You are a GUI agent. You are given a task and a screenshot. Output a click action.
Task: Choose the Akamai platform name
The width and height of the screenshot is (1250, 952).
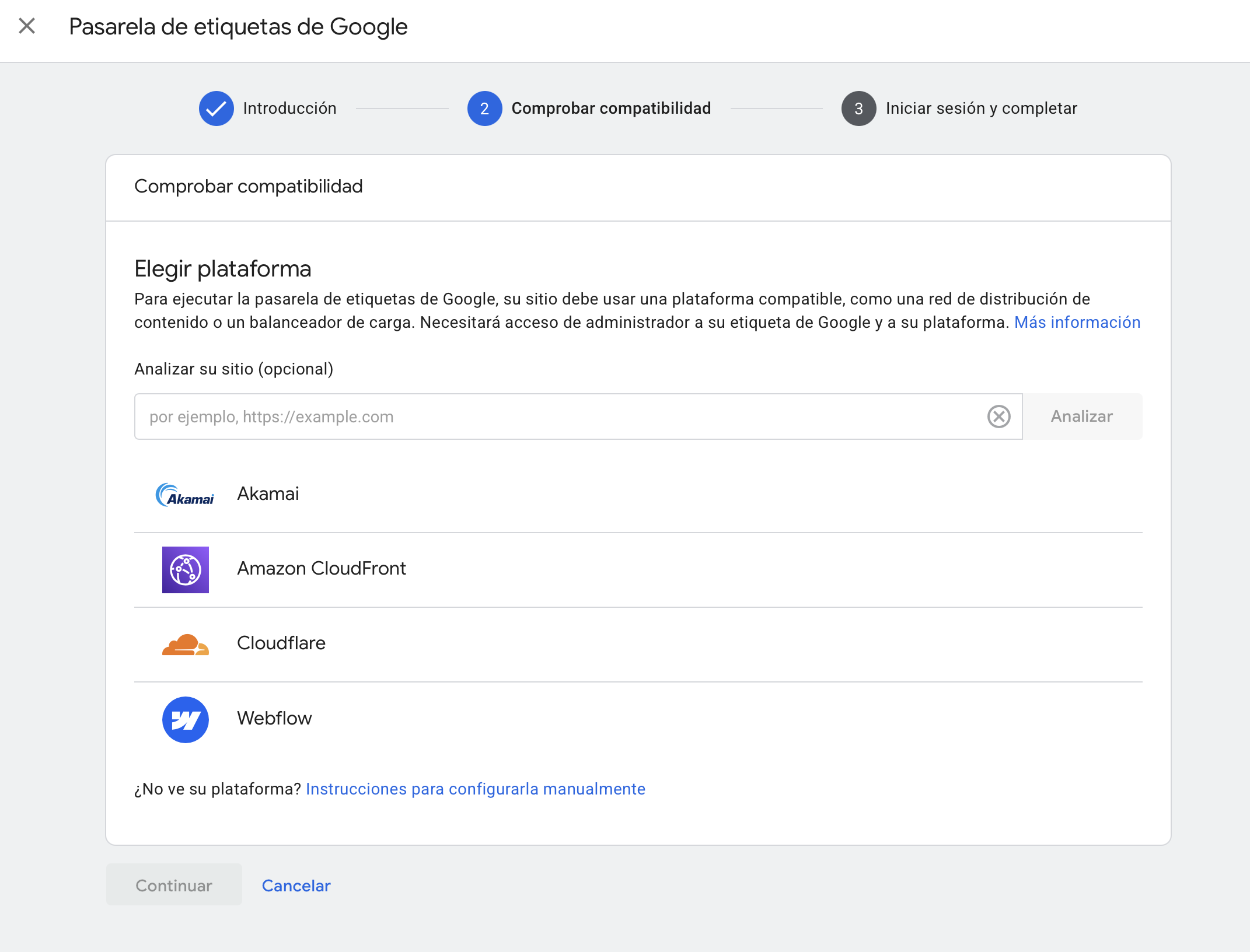(268, 494)
